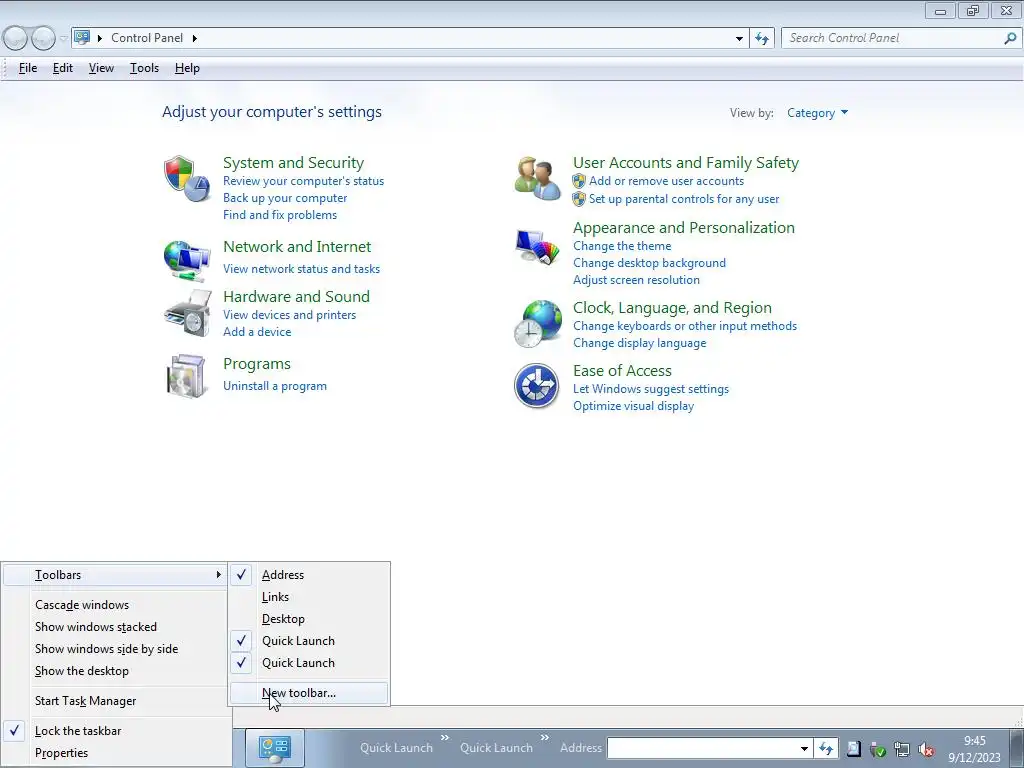The image size is (1024, 768).
Task: Click breadcrumb arrow after Control Panel
Action: 195,38
